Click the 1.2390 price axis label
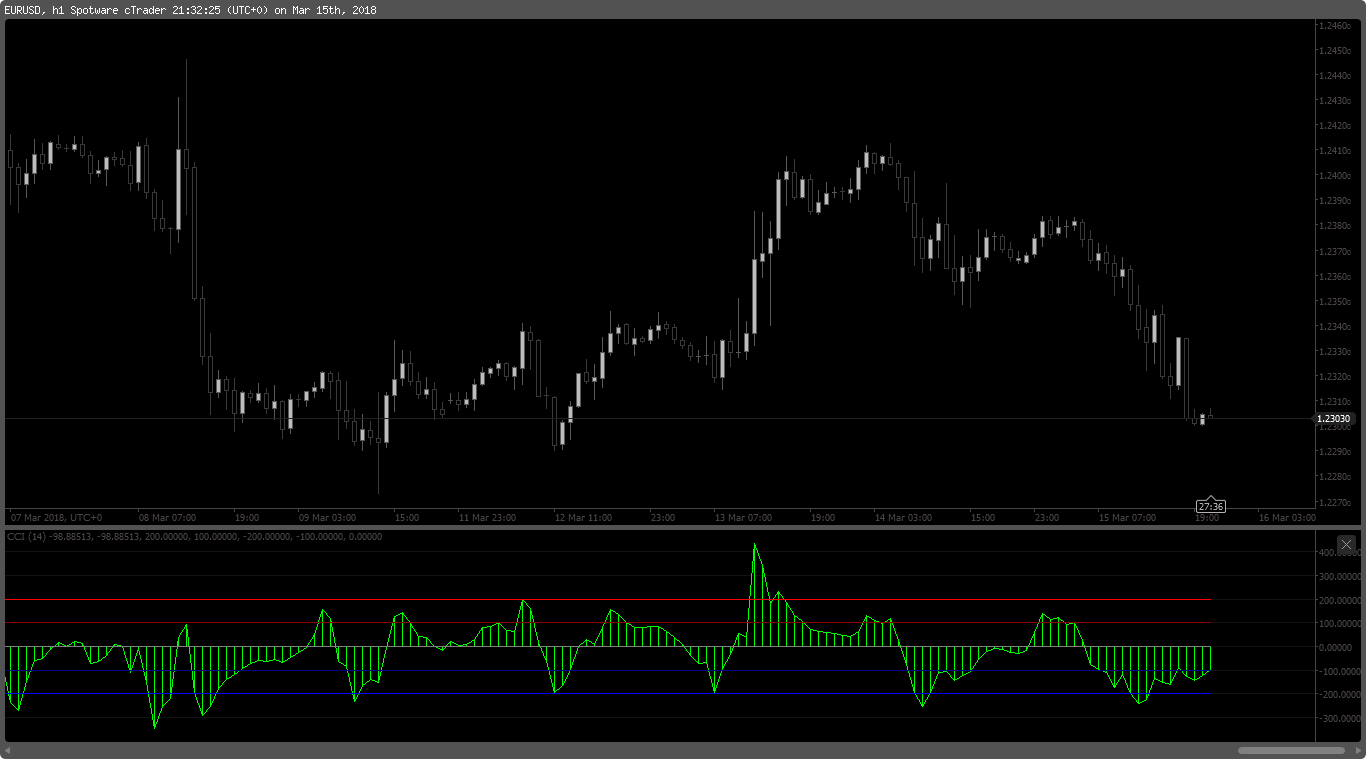 (1335, 201)
